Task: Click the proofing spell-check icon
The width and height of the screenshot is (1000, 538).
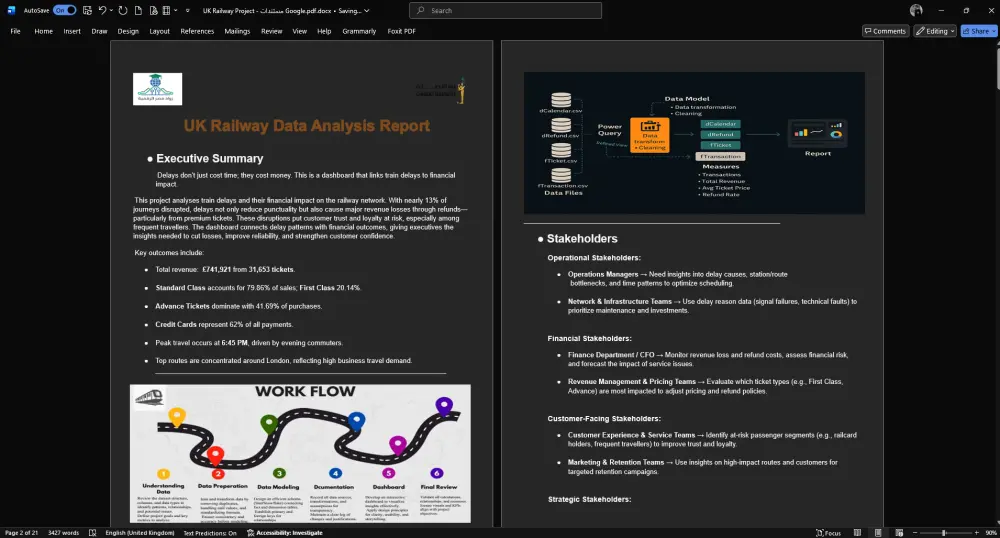Action: click(x=92, y=533)
